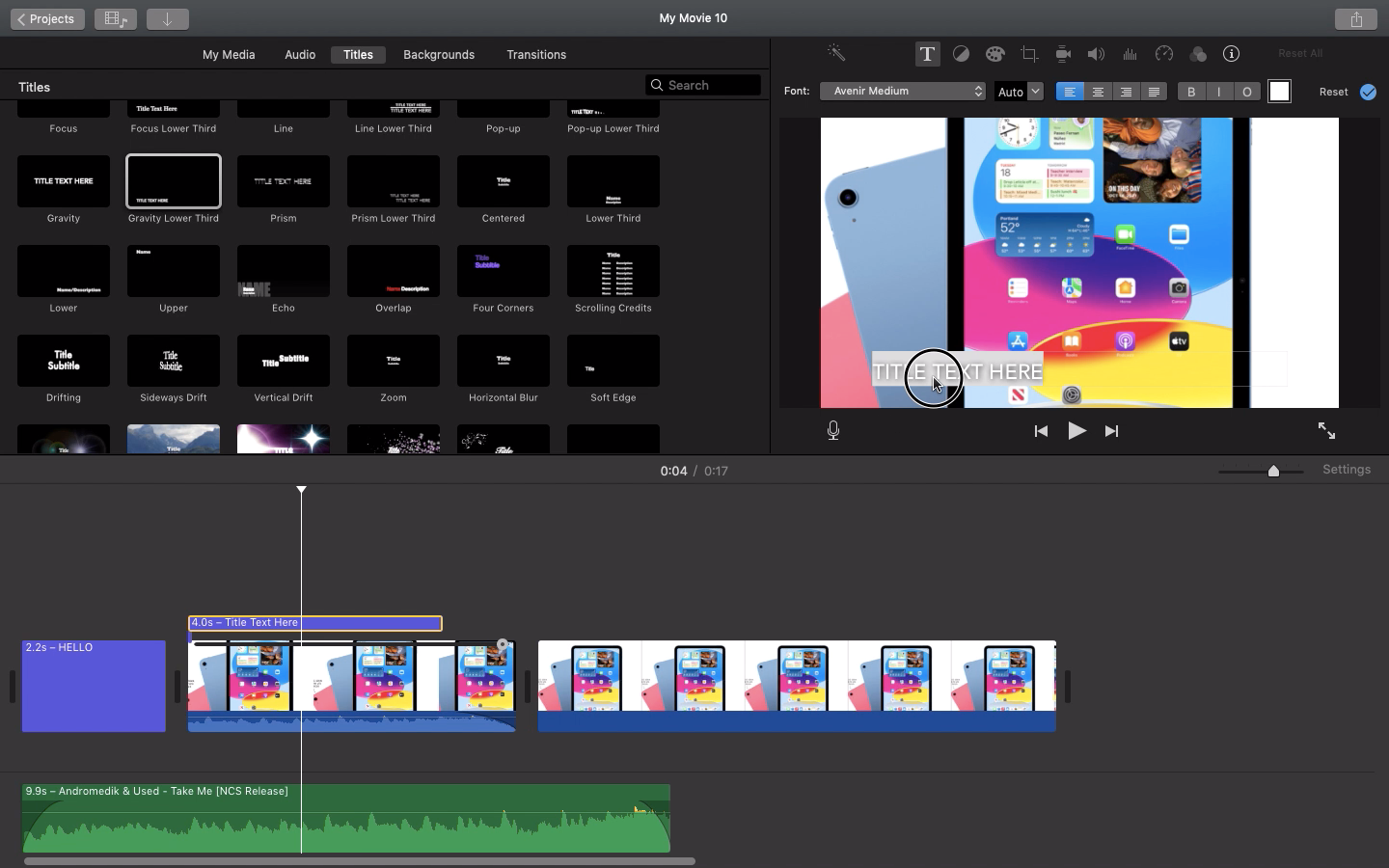Image resolution: width=1389 pixels, height=868 pixels.
Task: Select the Soft Edge title thumbnail
Action: click(x=613, y=361)
